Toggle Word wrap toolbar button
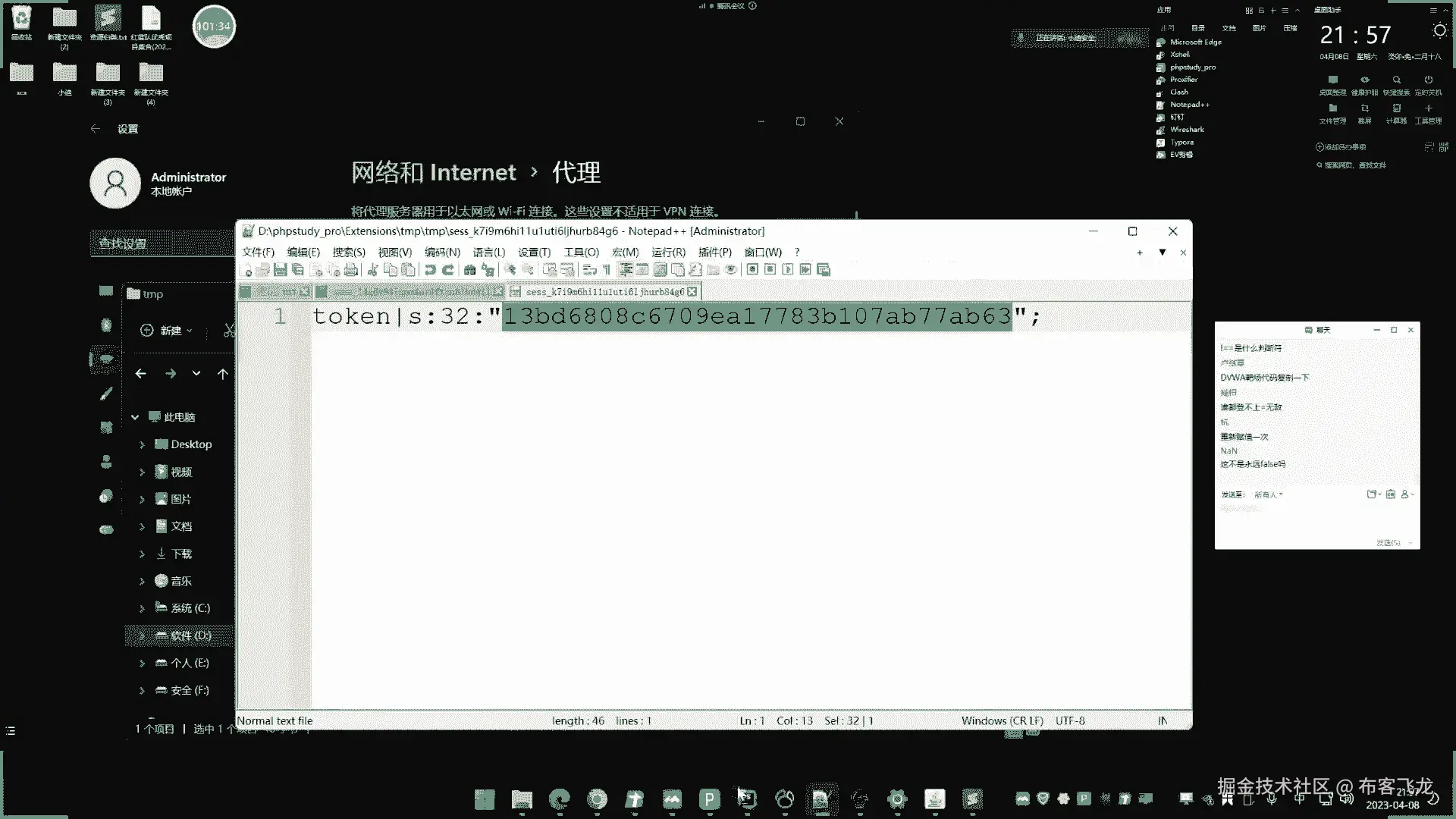This screenshot has width=1456, height=819. click(x=590, y=270)
